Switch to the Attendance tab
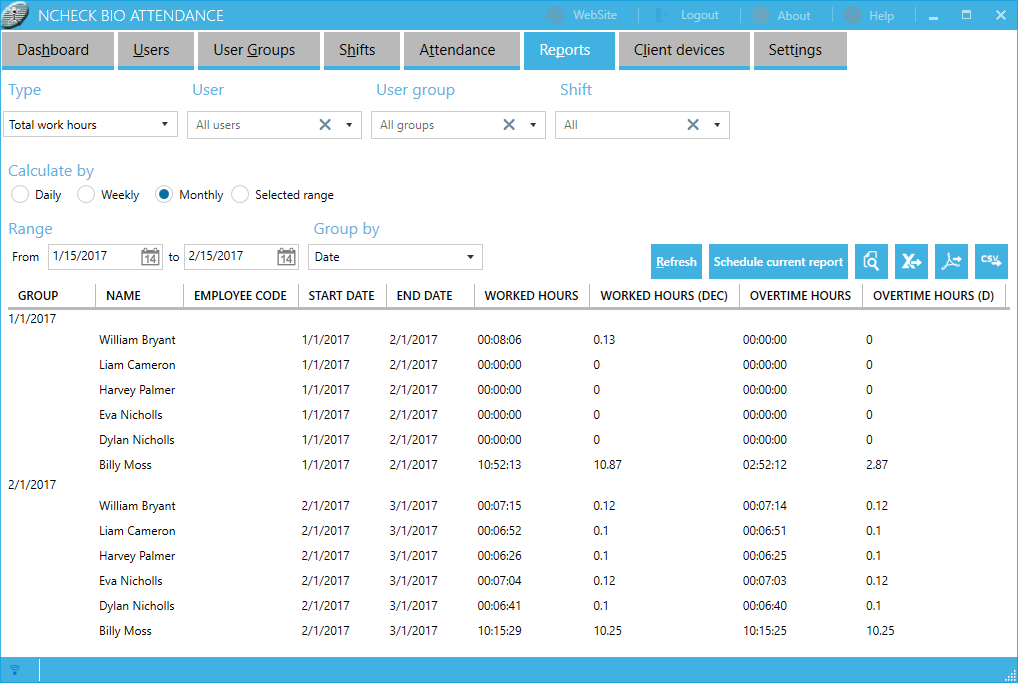The width and height of the screenshot is (1018, 683). click(457, 50)
